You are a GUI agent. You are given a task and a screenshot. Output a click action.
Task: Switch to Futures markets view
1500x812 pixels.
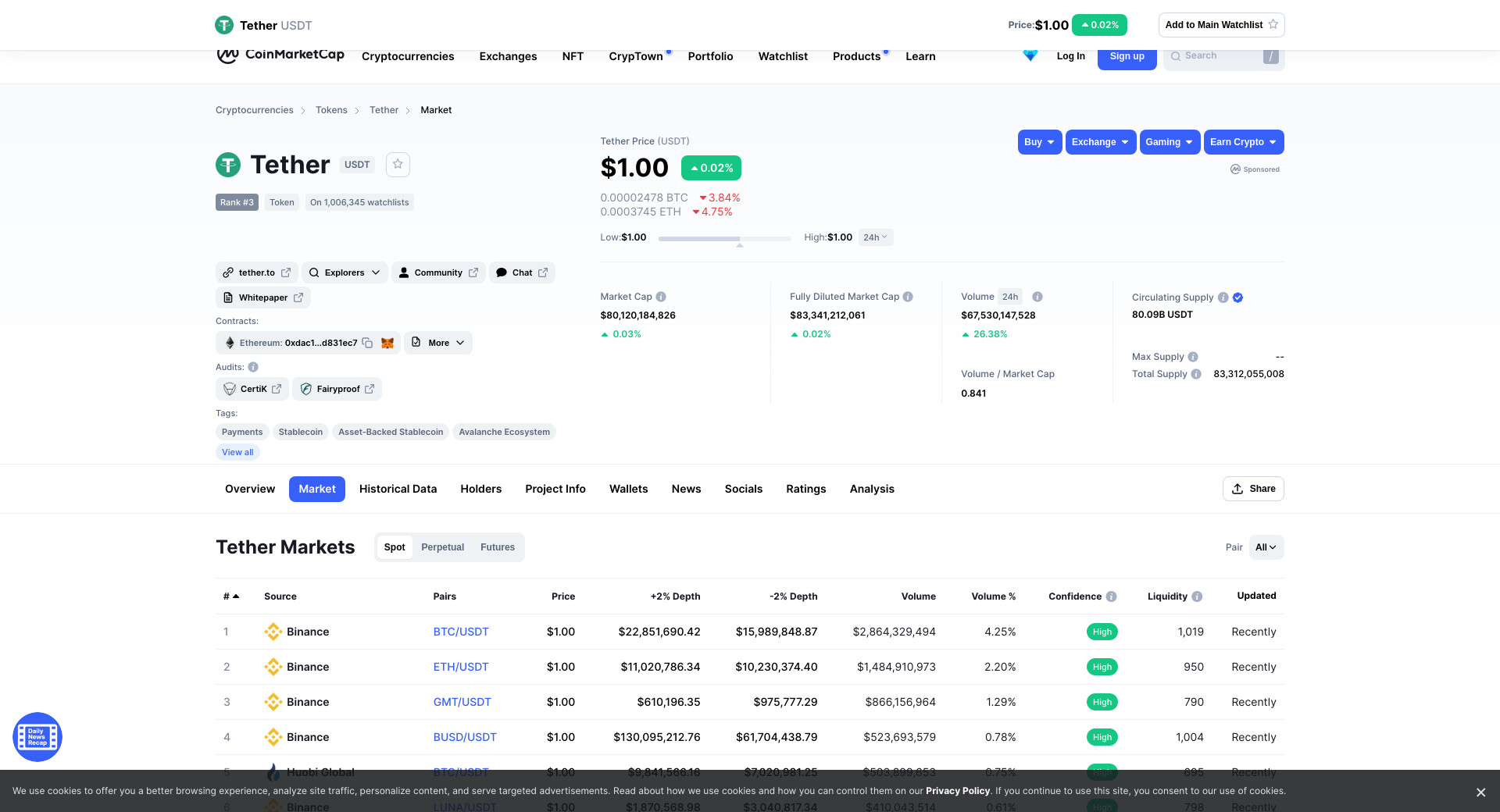click(x=497, y=547)
